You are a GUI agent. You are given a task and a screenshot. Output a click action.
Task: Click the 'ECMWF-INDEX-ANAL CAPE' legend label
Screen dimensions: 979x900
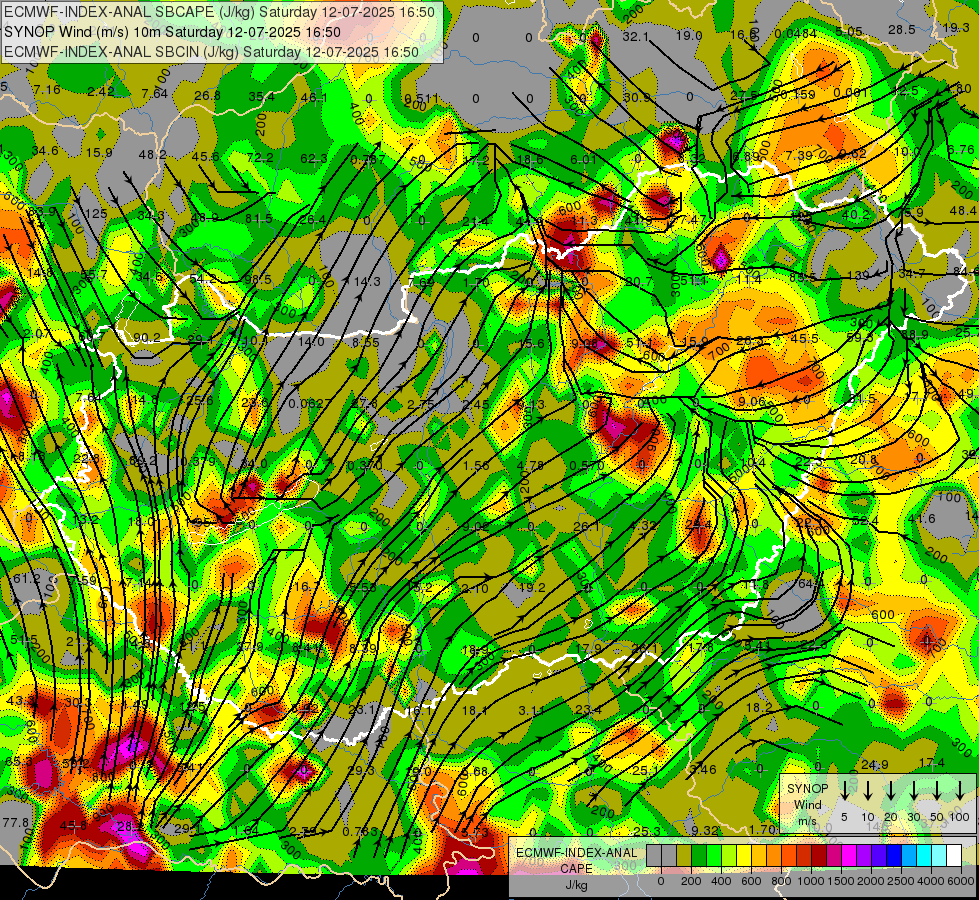click(x=576, y=860)
